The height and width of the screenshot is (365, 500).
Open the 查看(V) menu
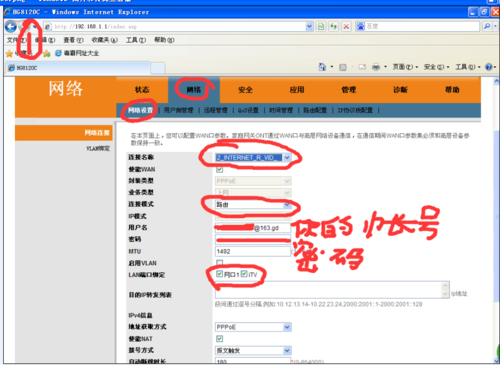click(x=73, y=40)
